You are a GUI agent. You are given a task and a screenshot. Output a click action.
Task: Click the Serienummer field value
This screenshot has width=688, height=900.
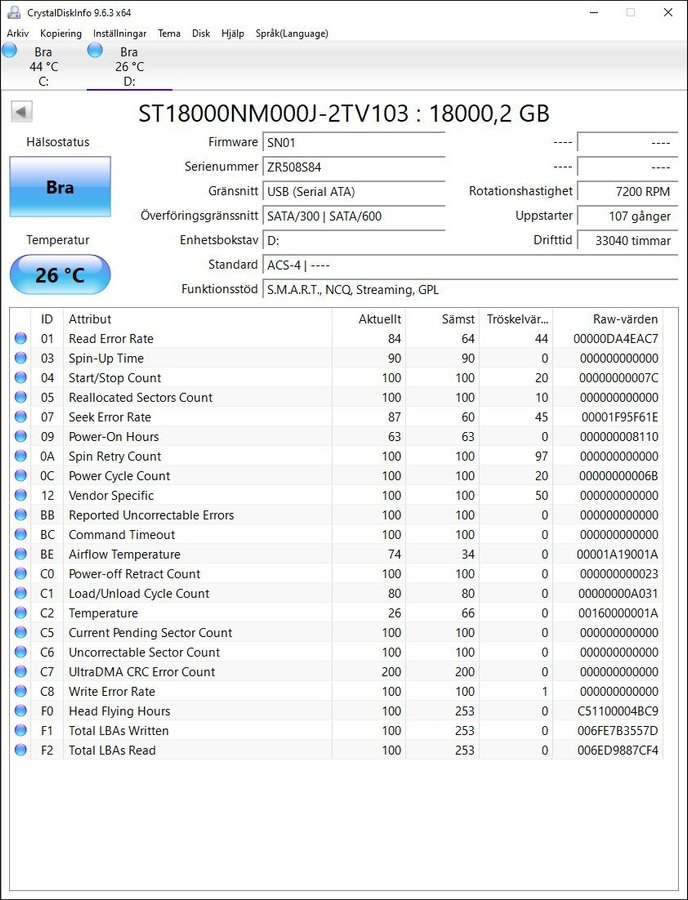coord(353,167)
